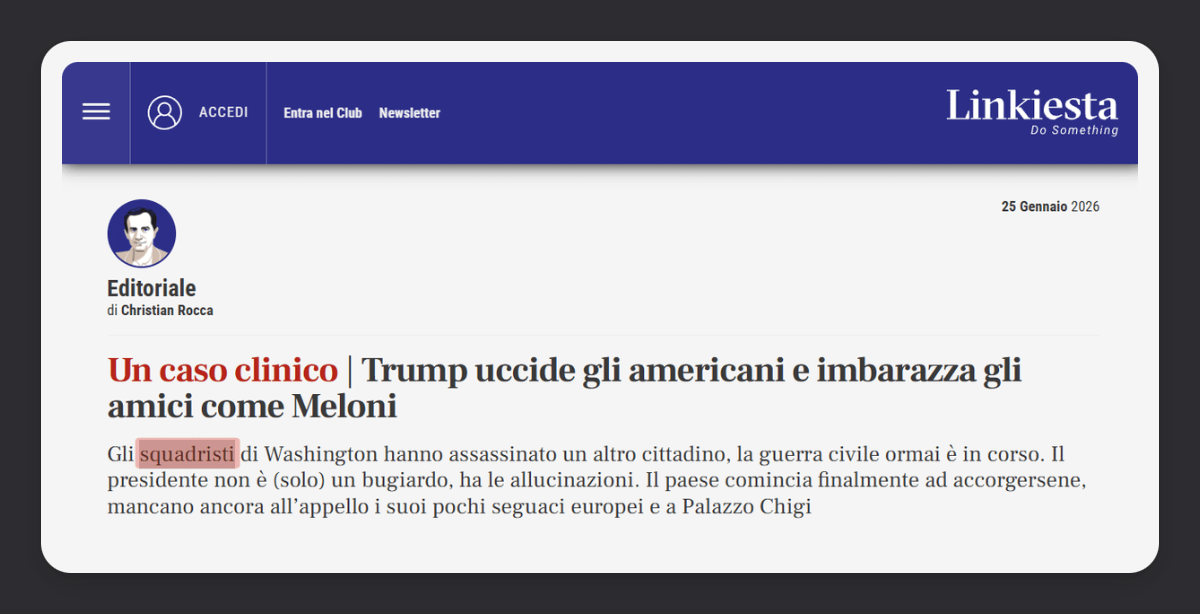
Task: Click the date 25 Gennaio
Action: pos(1034,207)
